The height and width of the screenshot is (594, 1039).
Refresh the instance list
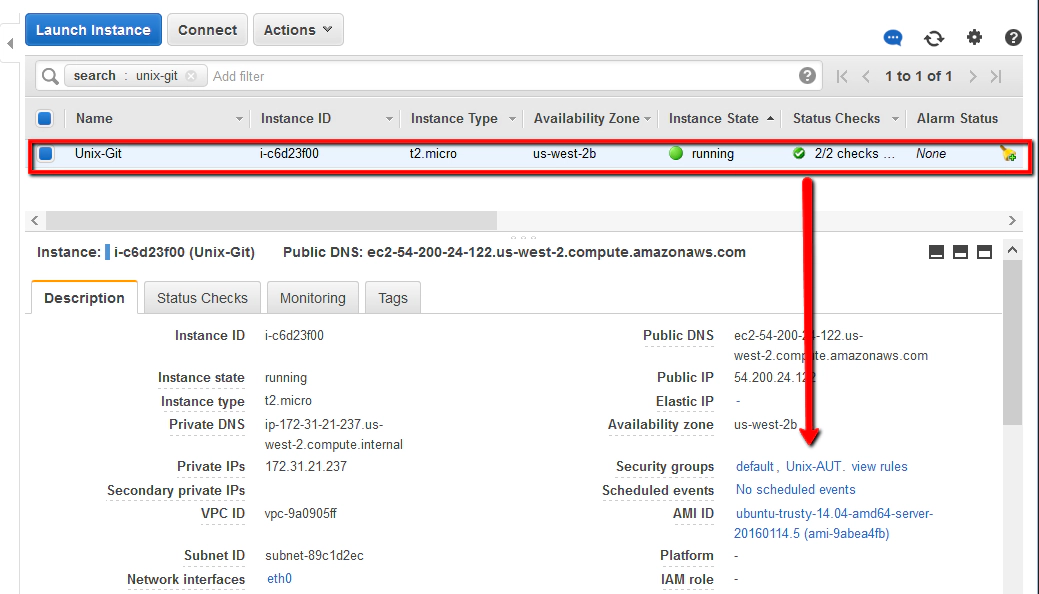934,38
